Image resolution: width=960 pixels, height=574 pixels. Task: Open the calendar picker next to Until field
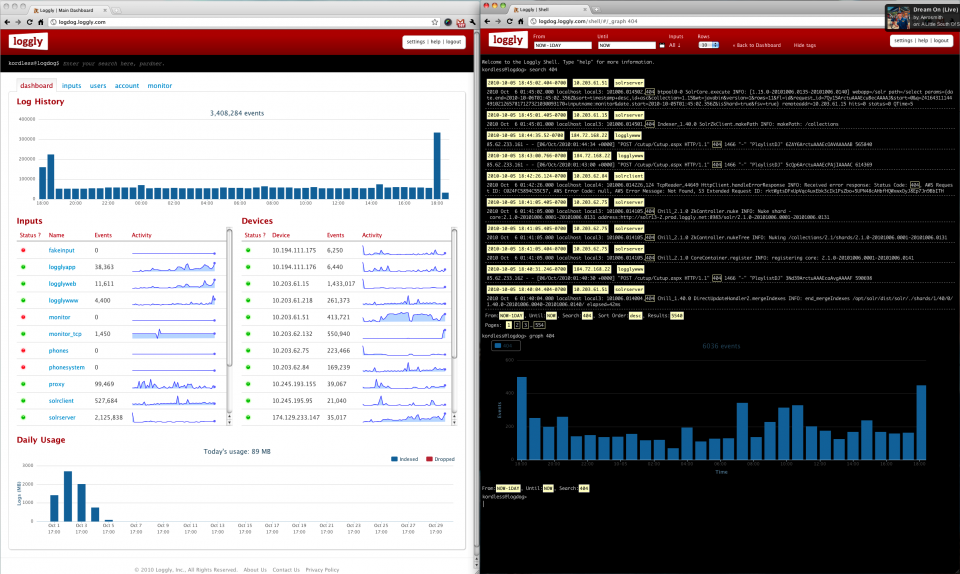[x=662, y=45]
